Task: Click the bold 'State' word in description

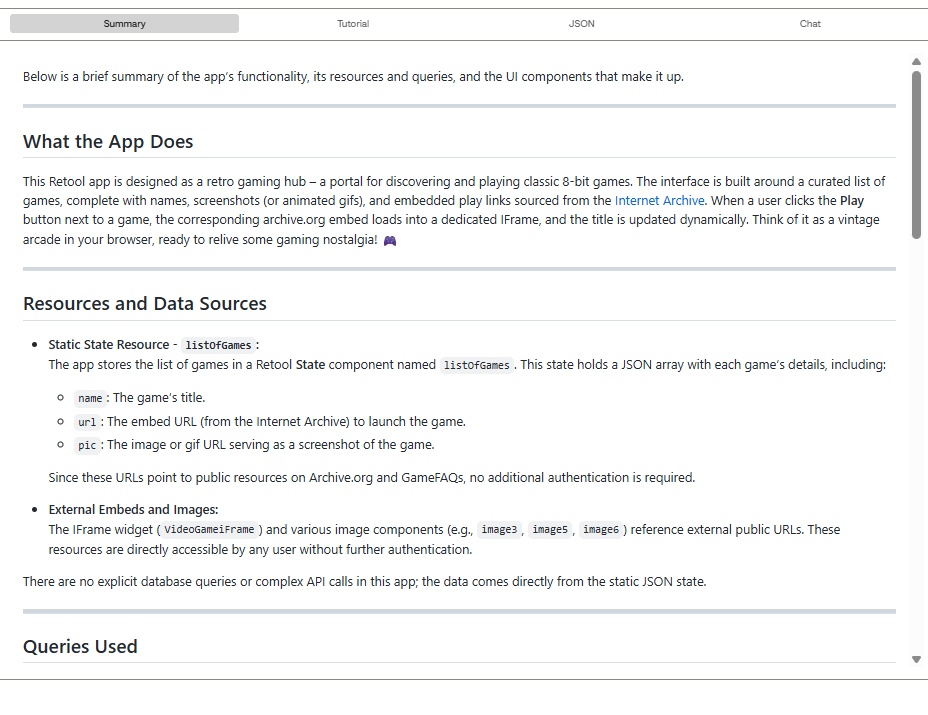Action: tap(310, 365)
